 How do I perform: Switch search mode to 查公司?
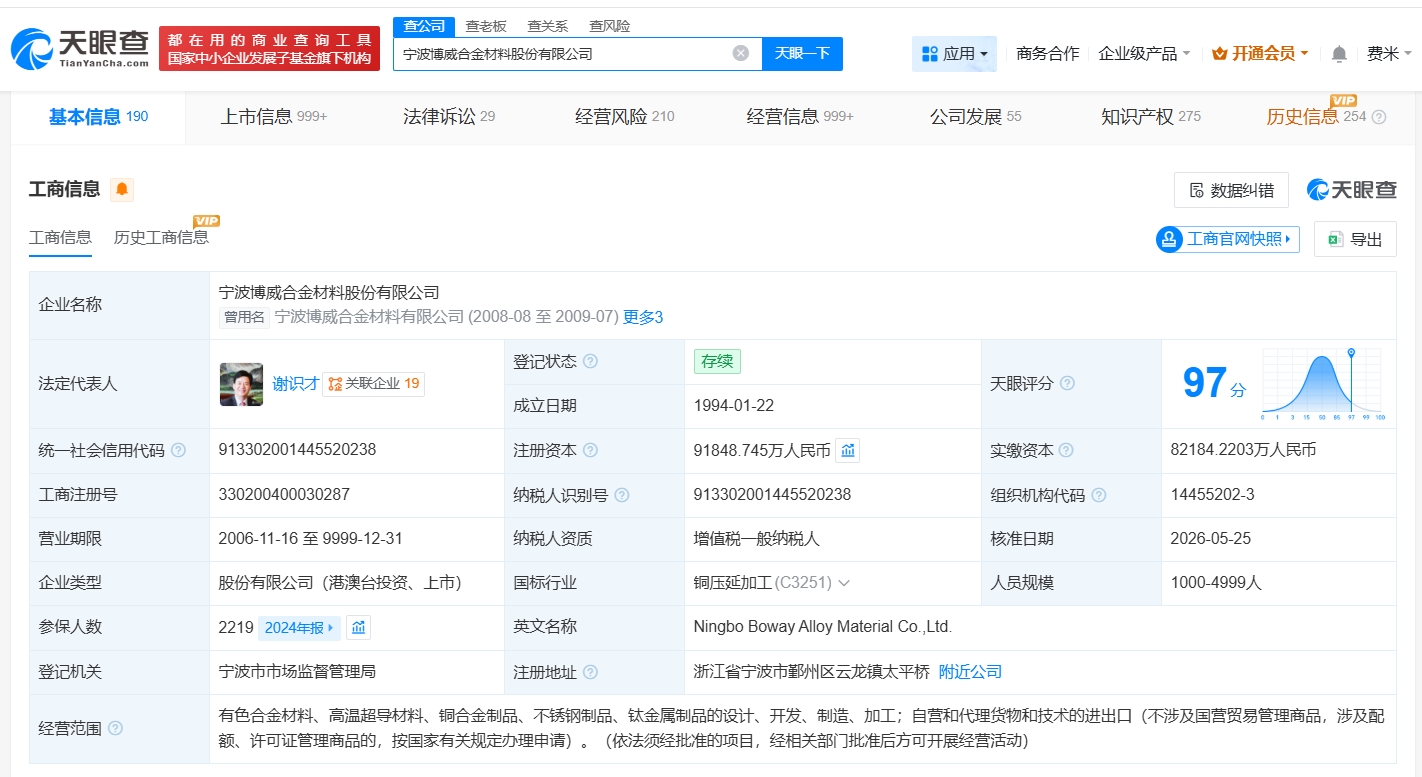(x=424, y=26)
